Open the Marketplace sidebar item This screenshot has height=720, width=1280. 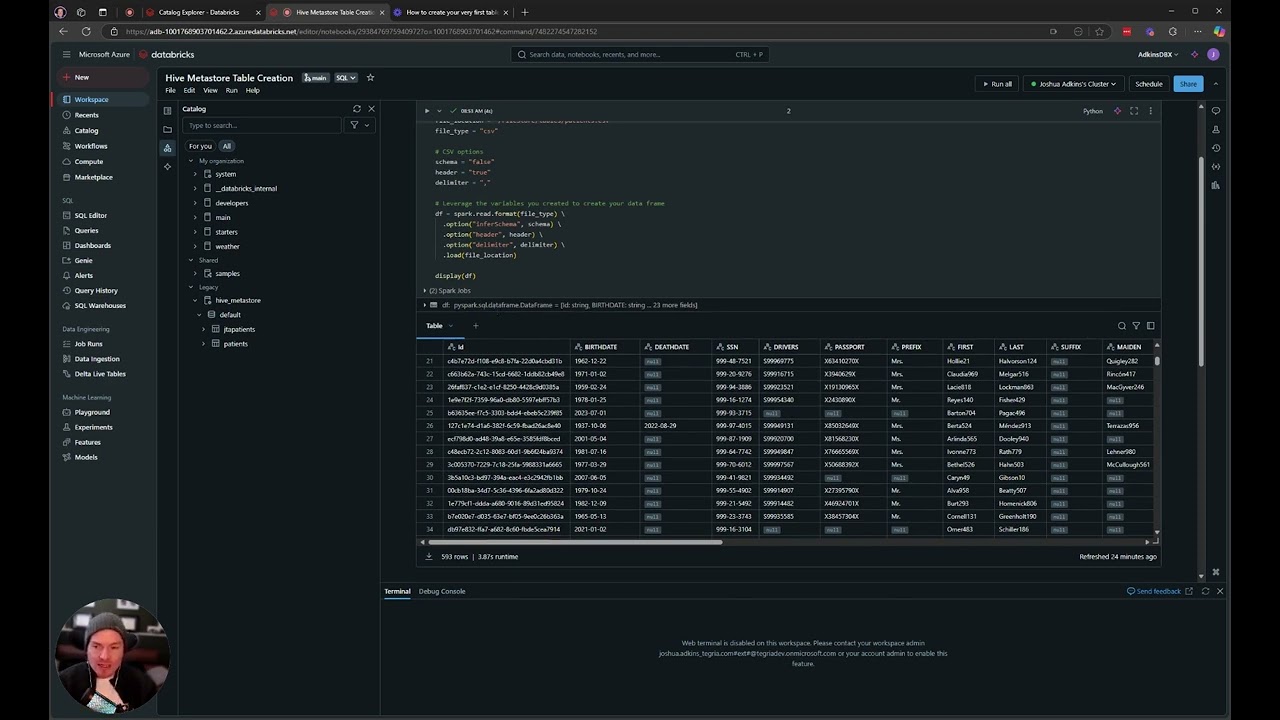94,177
